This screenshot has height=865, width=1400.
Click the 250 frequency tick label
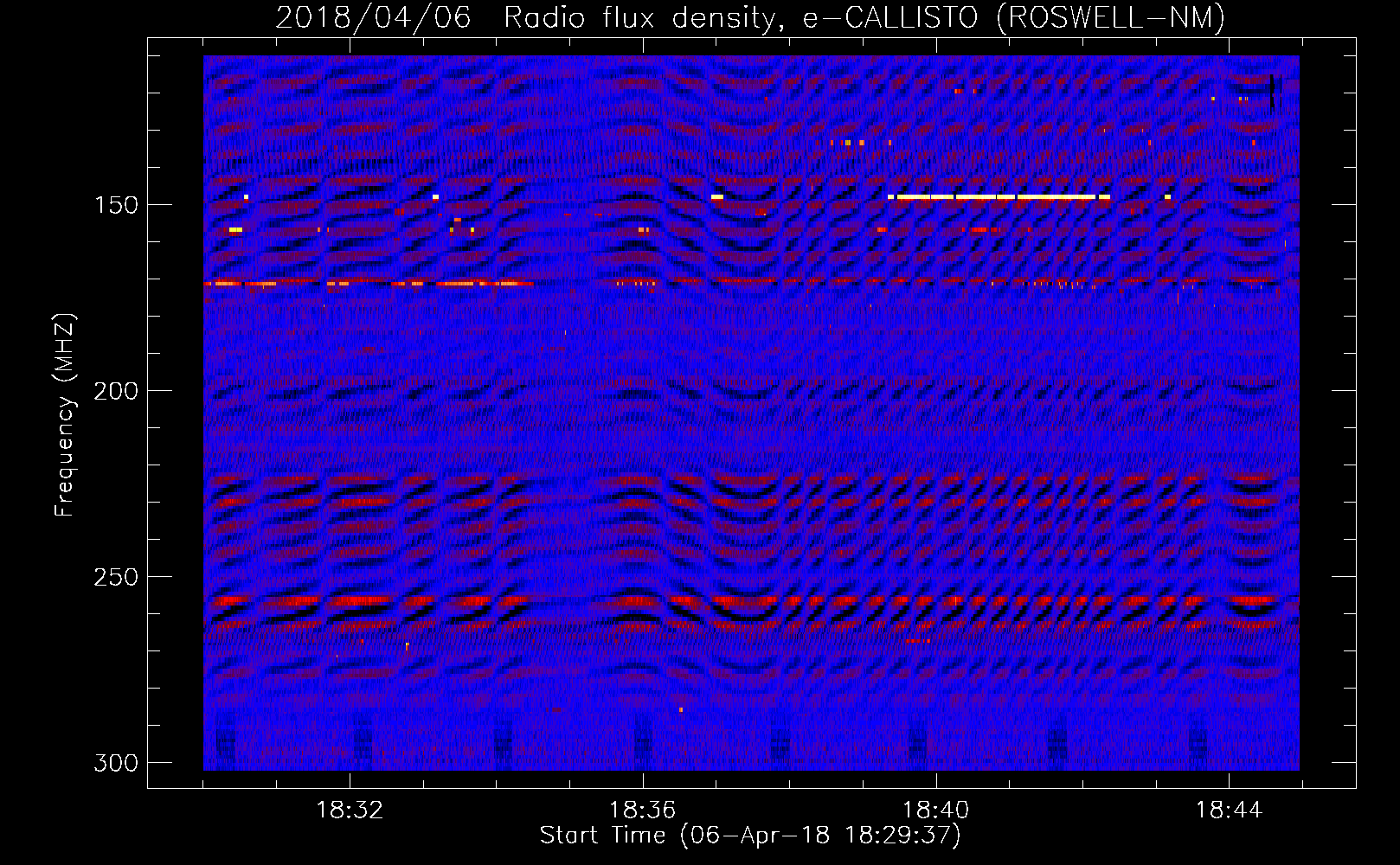tap(116, 577)
